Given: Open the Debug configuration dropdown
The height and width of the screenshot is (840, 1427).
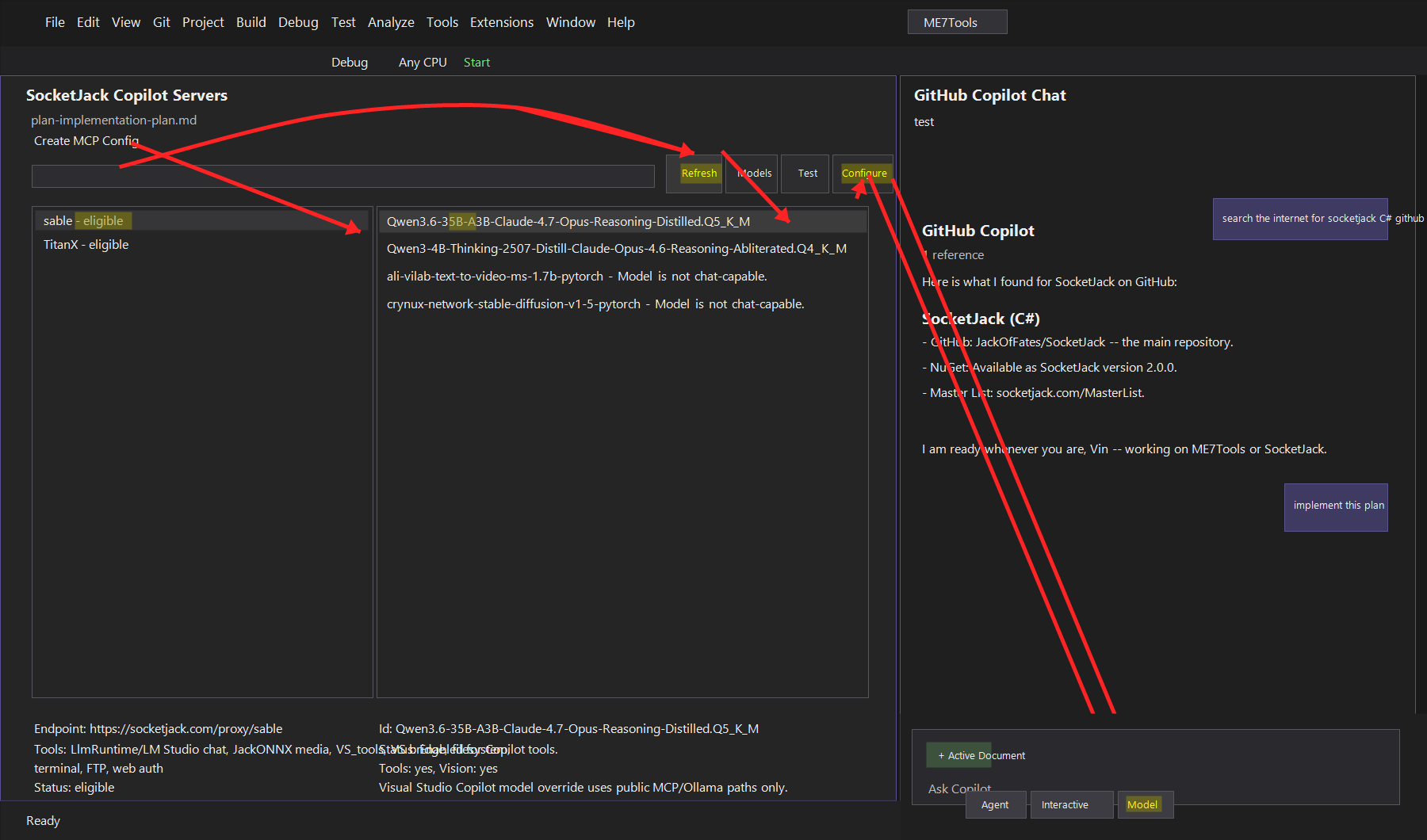Looking at the screenshot, I should [x=350, y=62].
